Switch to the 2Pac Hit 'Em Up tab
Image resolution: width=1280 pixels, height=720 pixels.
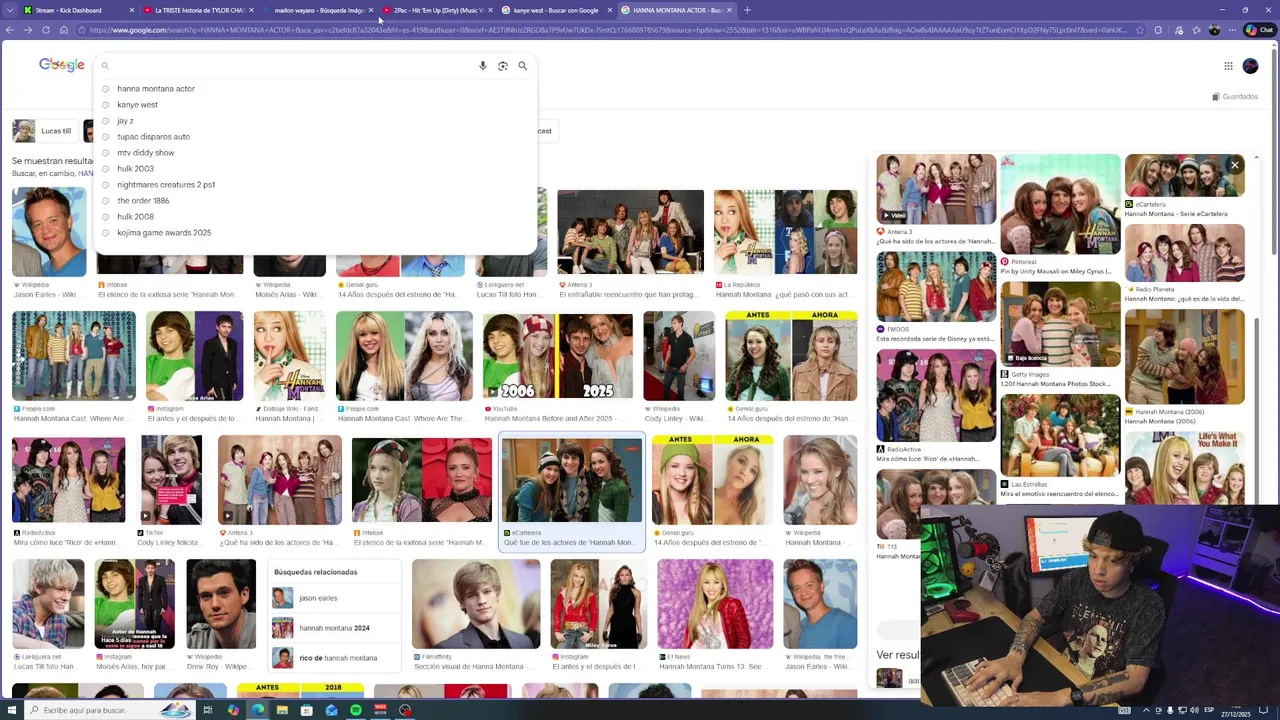[436, 10]
